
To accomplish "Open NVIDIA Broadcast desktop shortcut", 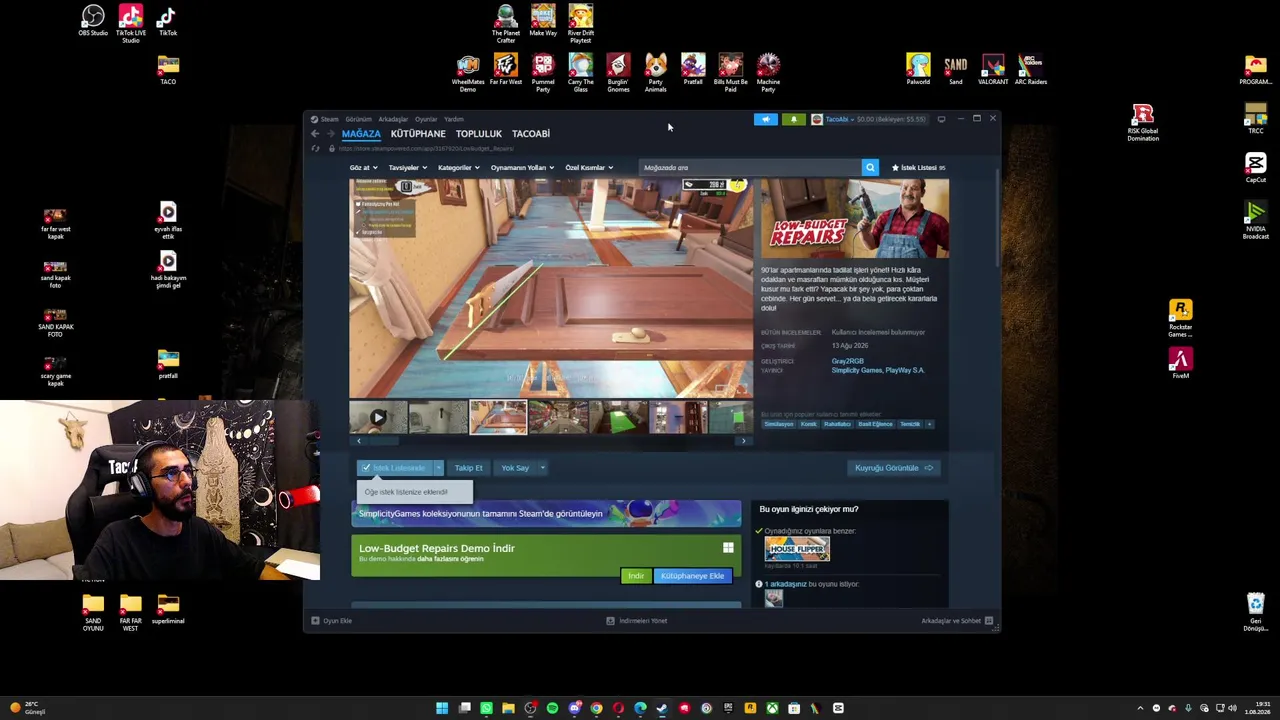I will tap(1256, 221).
